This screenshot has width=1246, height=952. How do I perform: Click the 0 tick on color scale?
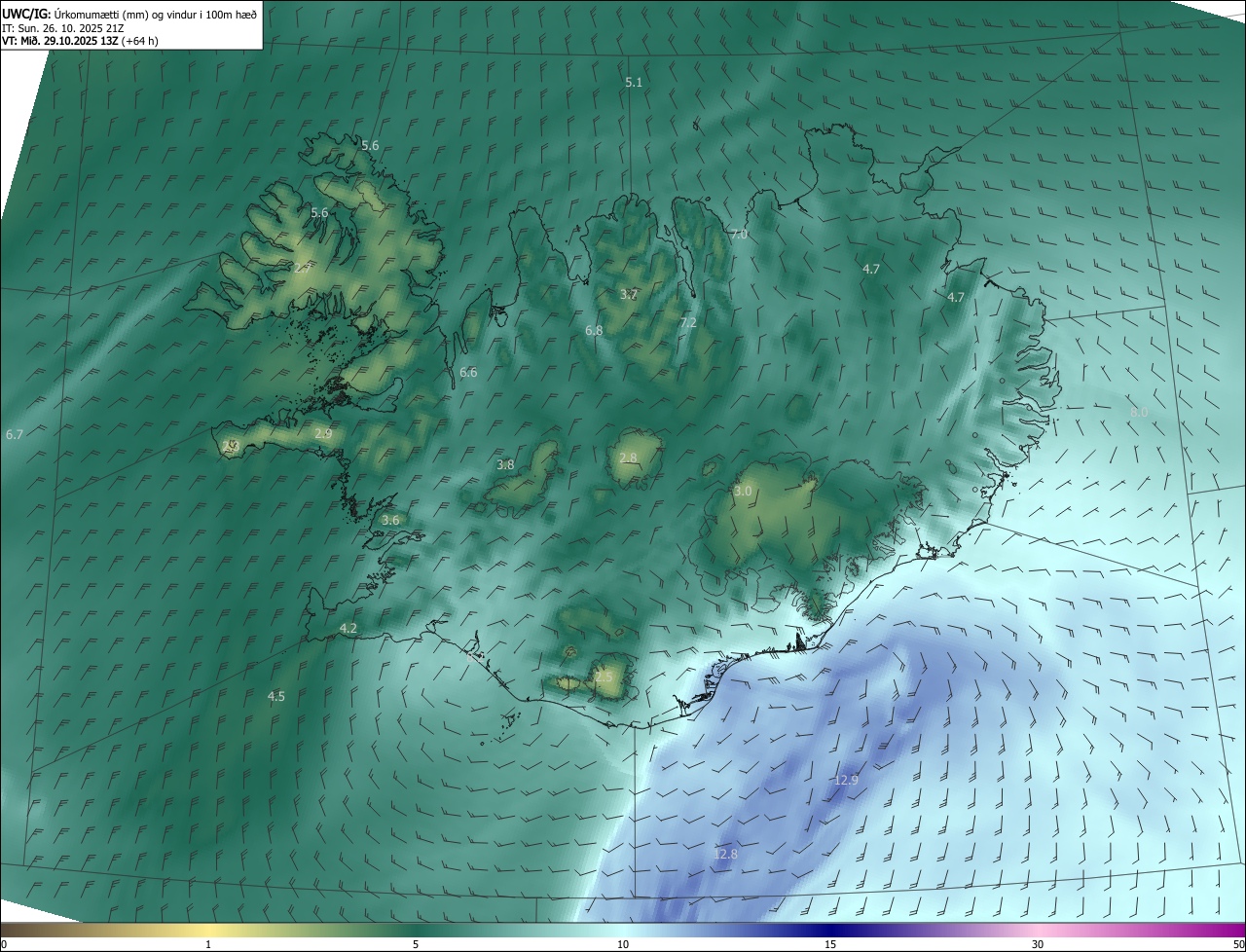coord(4,945)
